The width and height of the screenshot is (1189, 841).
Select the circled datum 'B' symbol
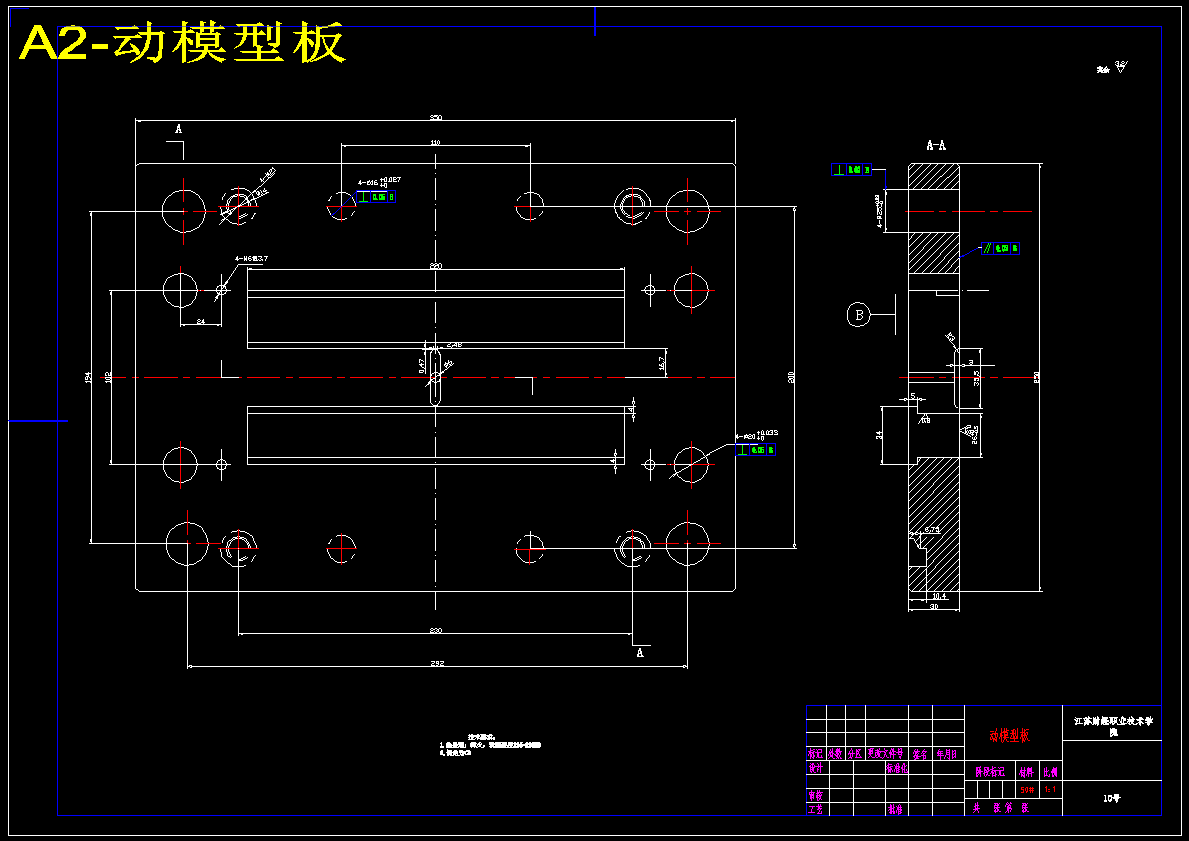(x=858, y=314)
